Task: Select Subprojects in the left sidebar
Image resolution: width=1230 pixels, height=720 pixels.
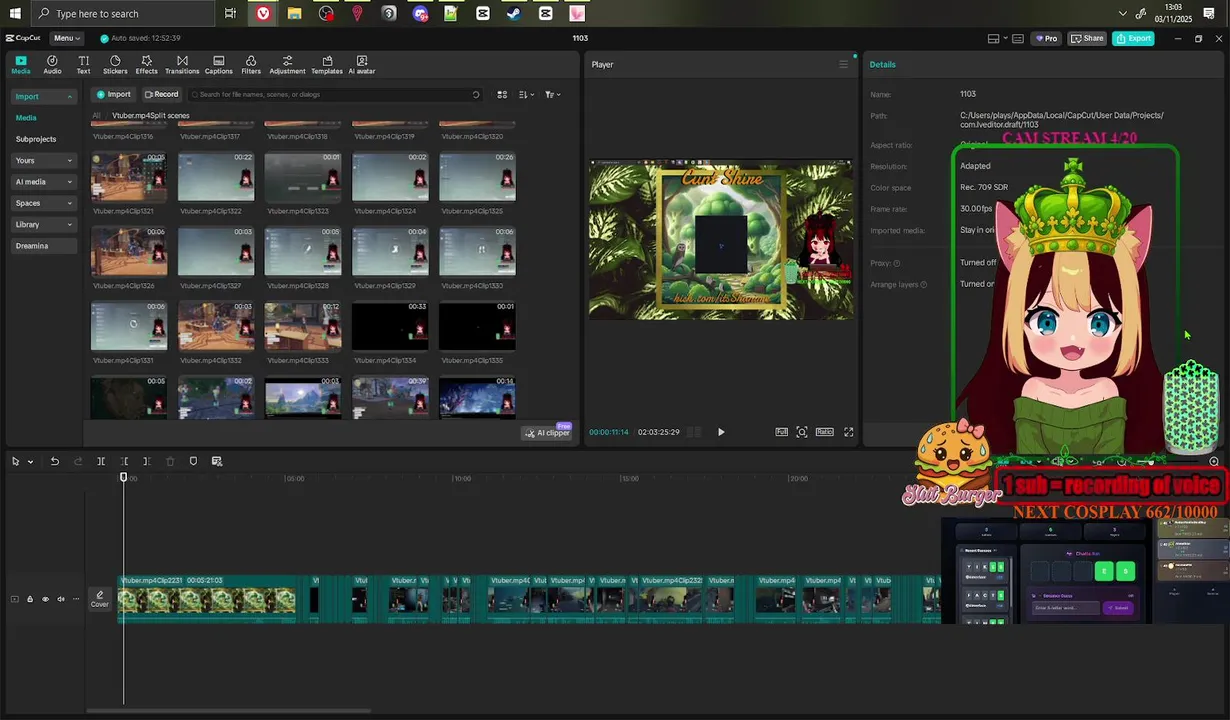Action: 36,139
